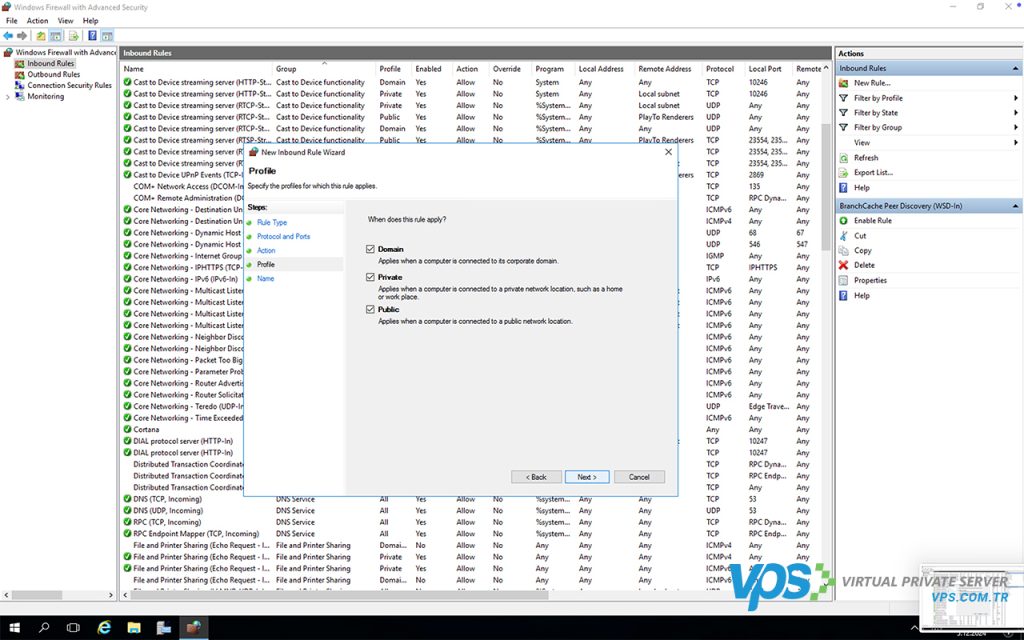Toggle the Show/Hide Action Pane toolbar icon
The image size is (1024, 640).
click(107, 36)
